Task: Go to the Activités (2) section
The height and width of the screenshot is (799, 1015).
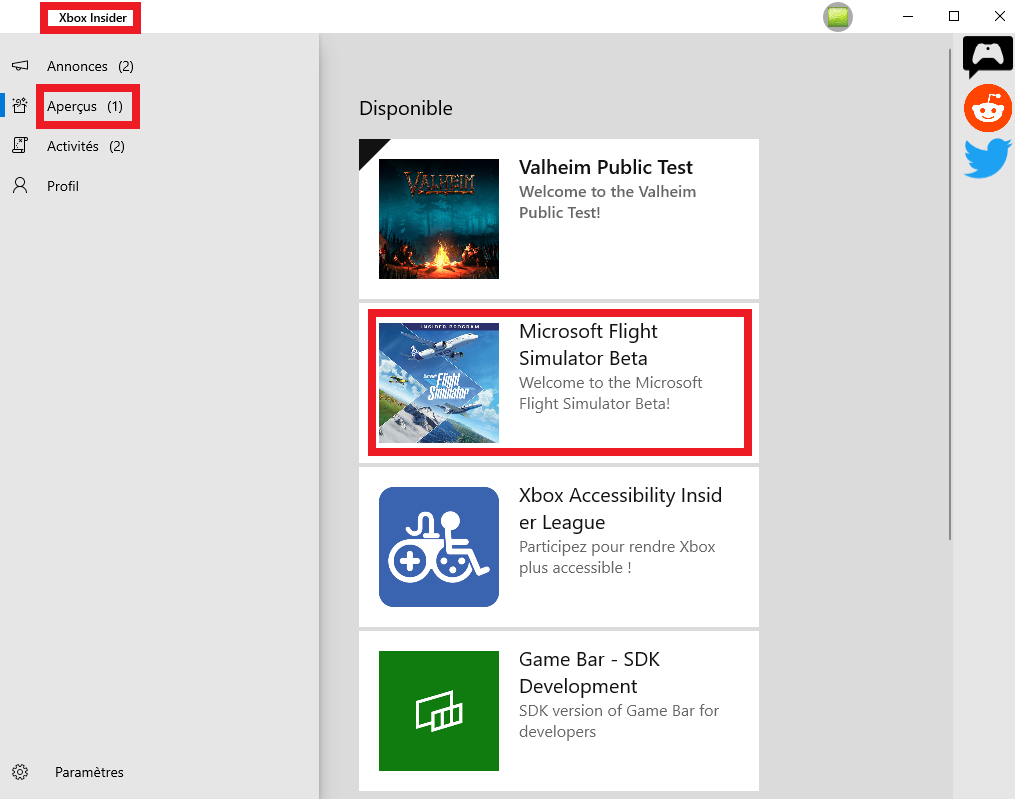Action: point(85,146)
